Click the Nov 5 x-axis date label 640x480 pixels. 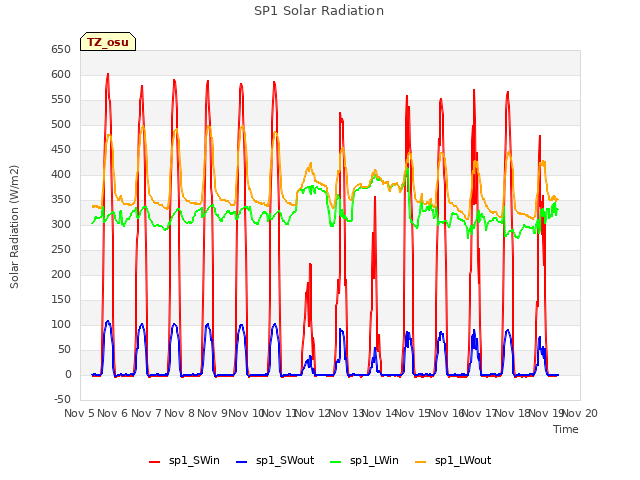(79, 413)
